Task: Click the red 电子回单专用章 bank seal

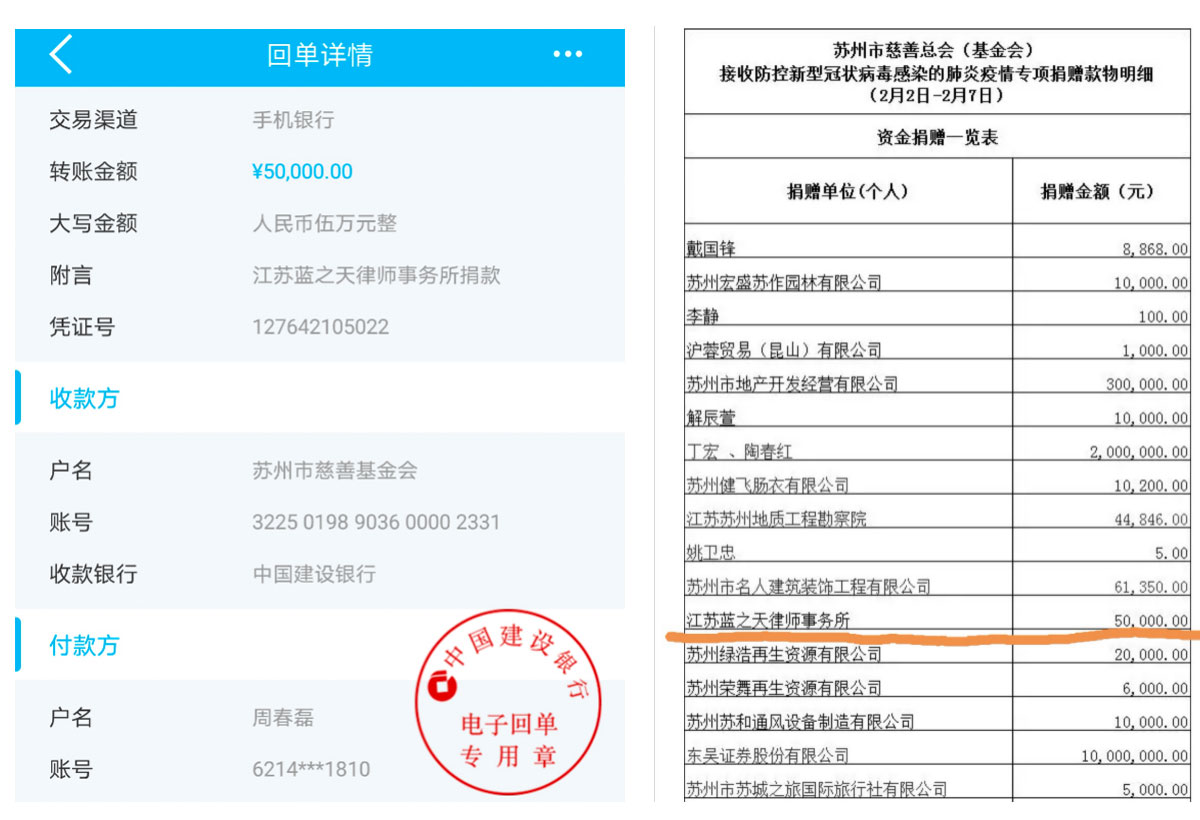Action: (x=508, y=700)
